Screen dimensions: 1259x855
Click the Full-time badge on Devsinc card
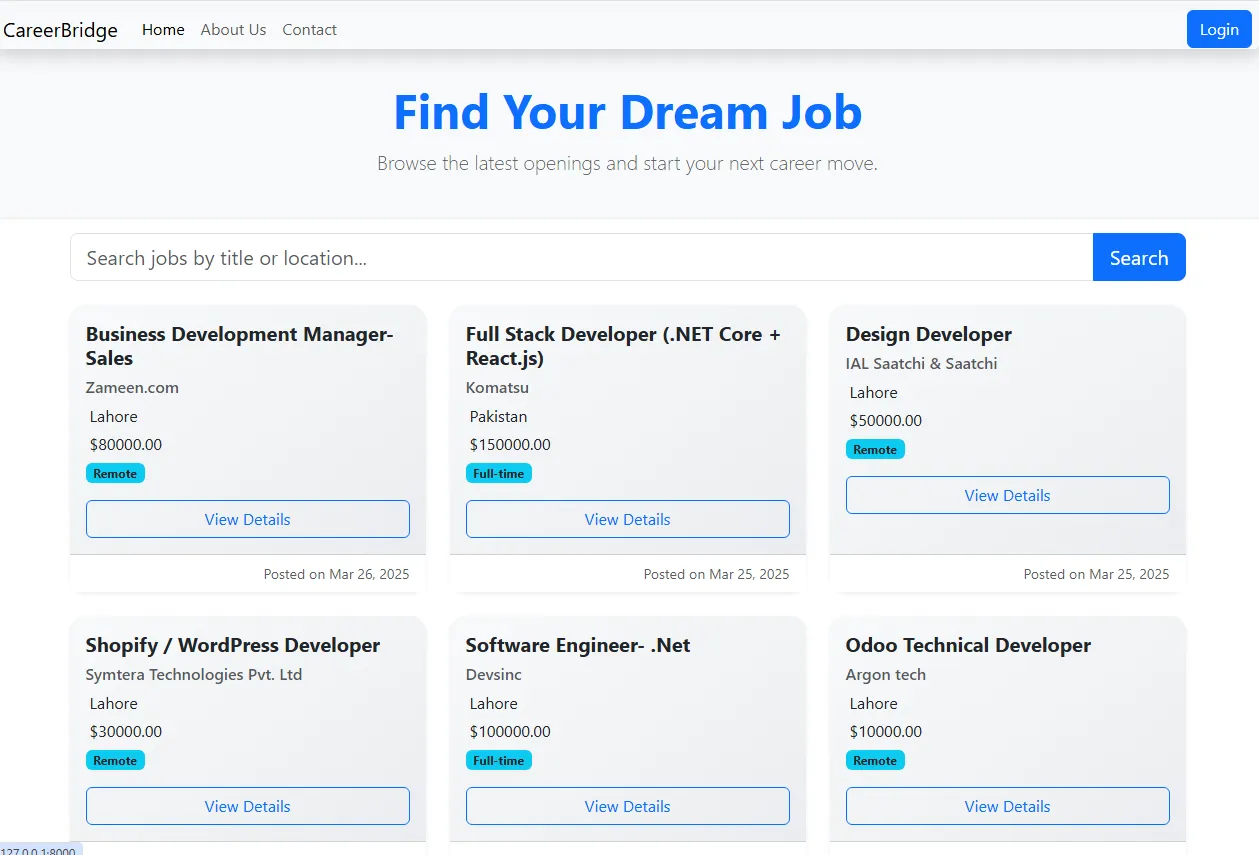pos(499,760)
